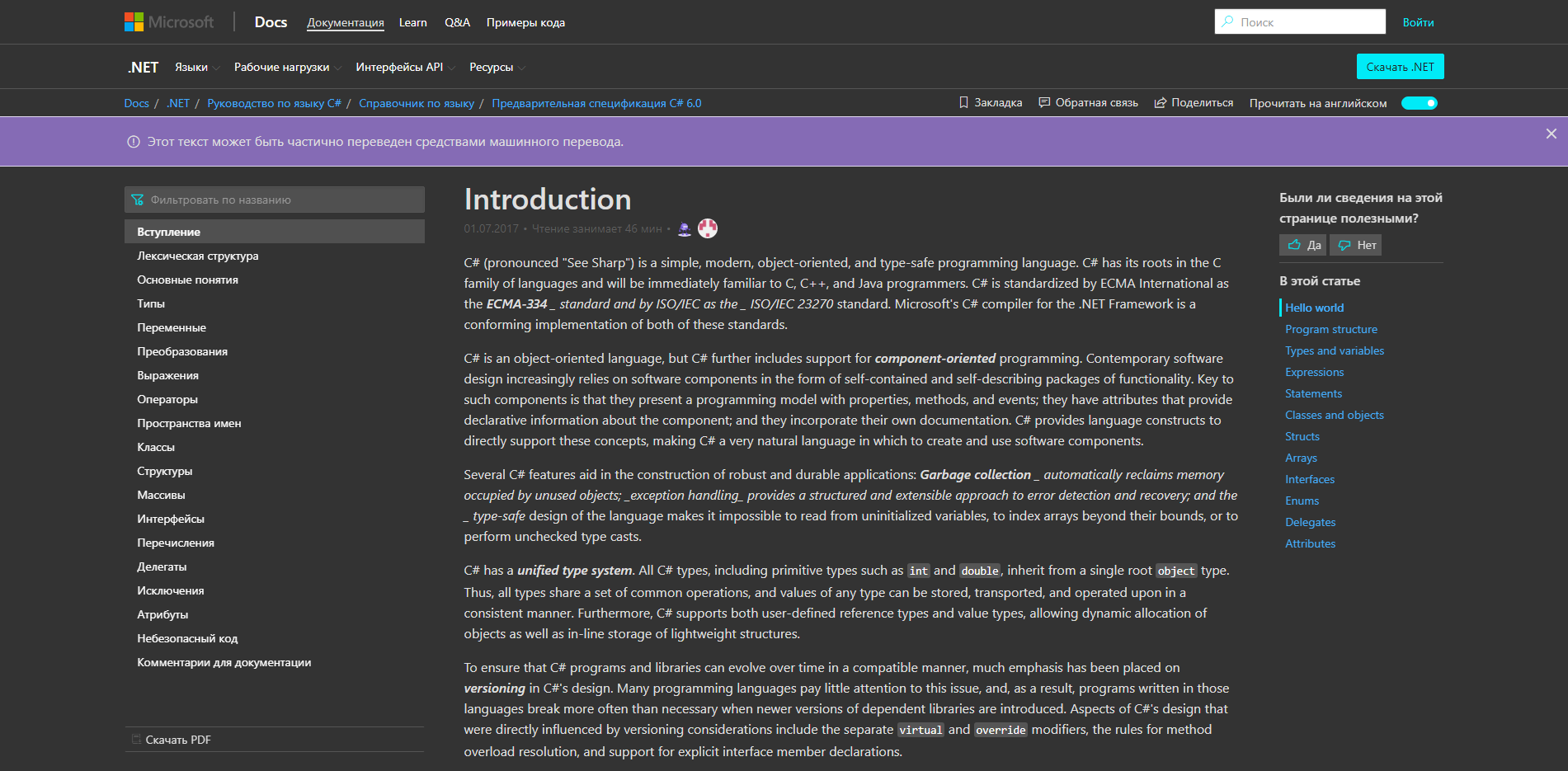This screenshot has width=1568, height=771.
Task: Jump to Program structure section
Action: (1330, 329)
